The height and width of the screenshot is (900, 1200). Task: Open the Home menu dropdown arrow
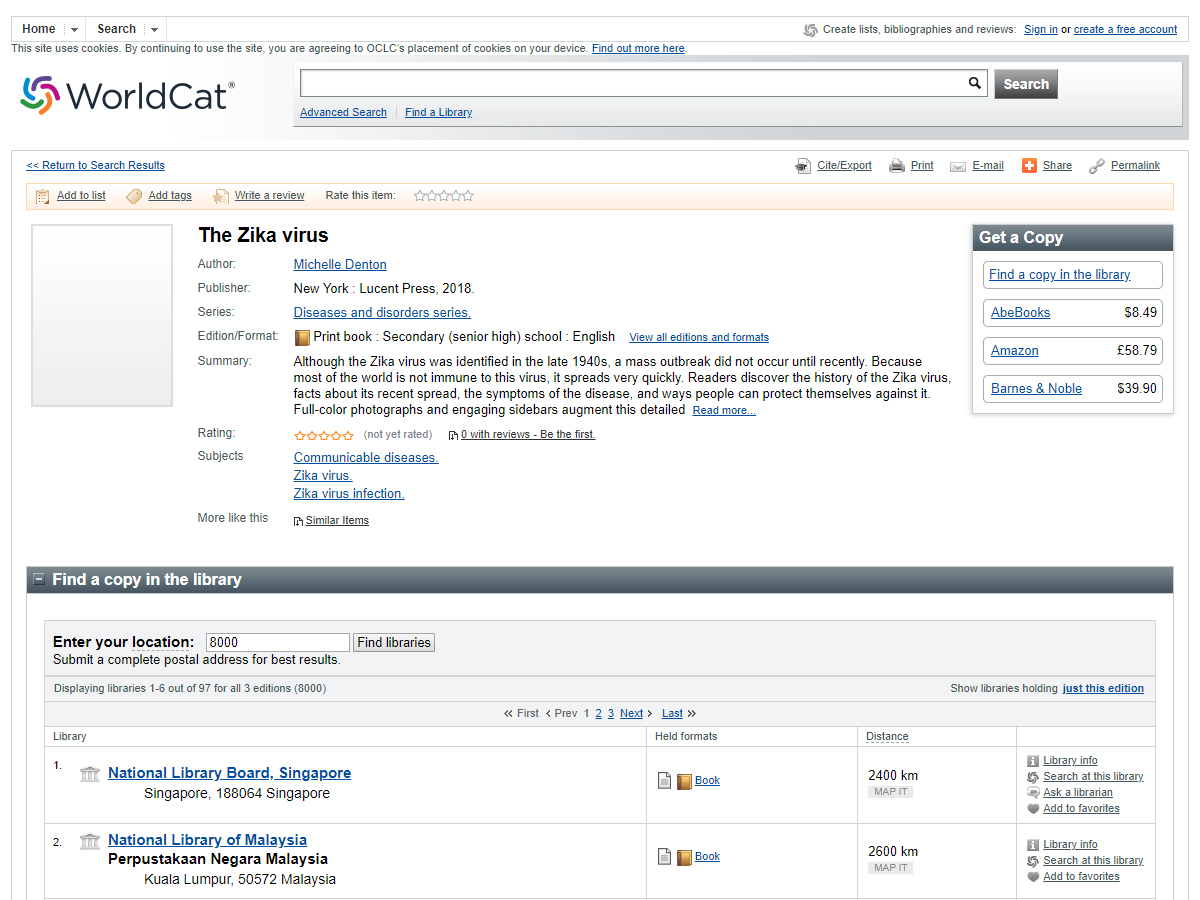[74, 30]
